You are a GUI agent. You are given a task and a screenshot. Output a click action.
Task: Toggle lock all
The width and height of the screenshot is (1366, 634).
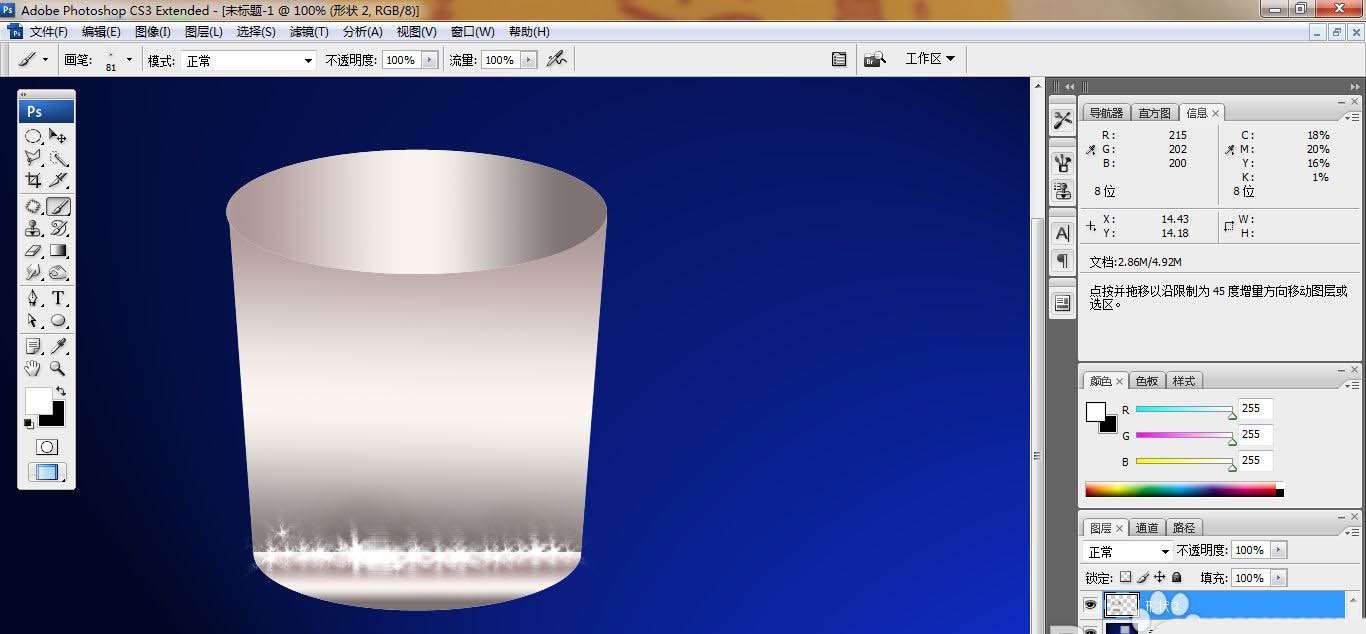click(1177, 577)
